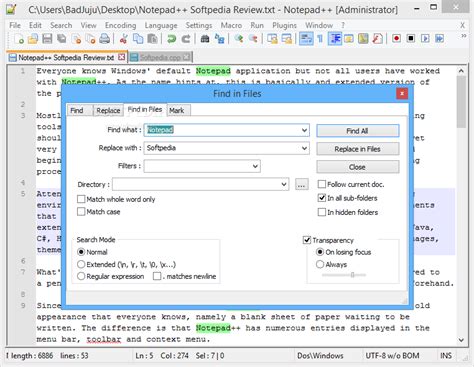Open the Filters dropdown arrow

255,166
